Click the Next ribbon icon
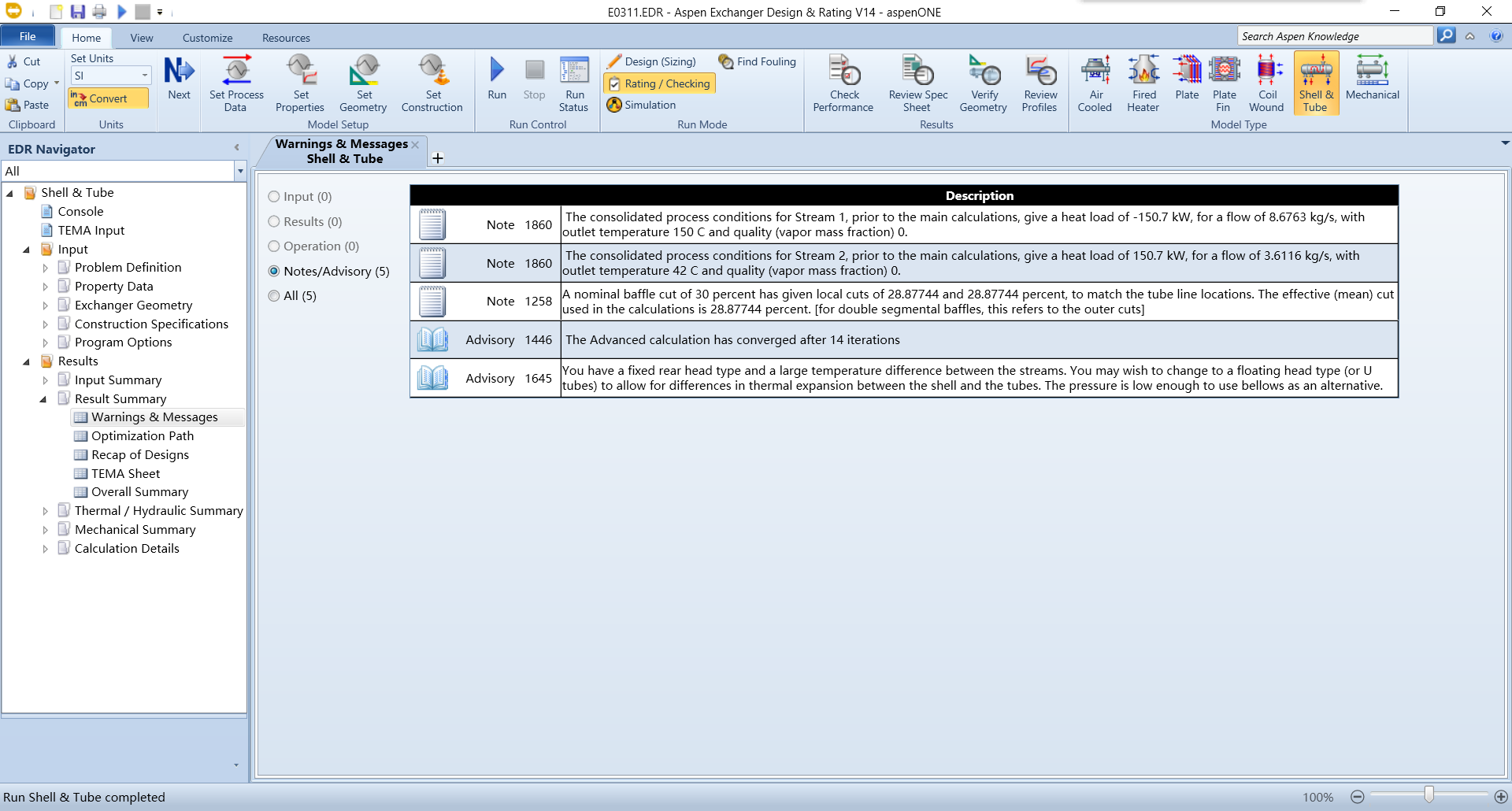 click(x=179, y=79)
